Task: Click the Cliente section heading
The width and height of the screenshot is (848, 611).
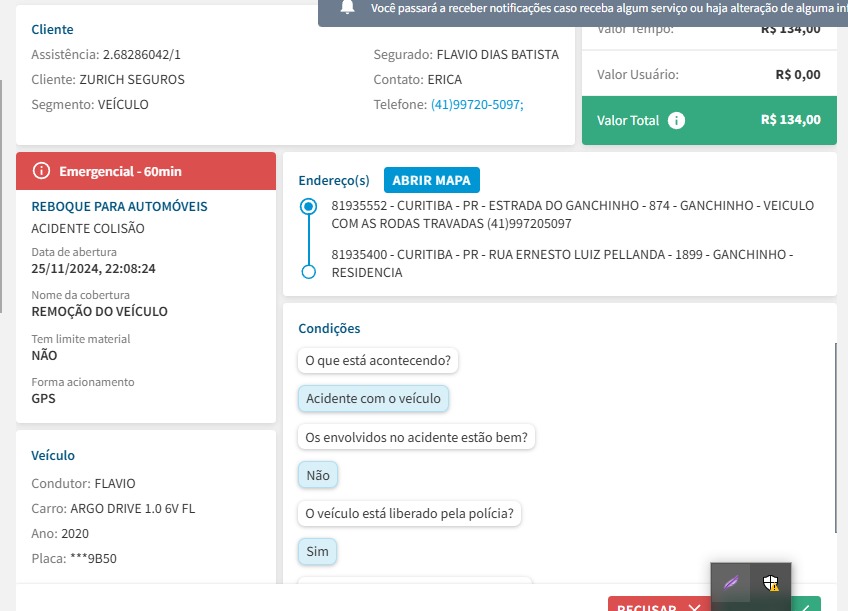Action: (x=52, y=29)
